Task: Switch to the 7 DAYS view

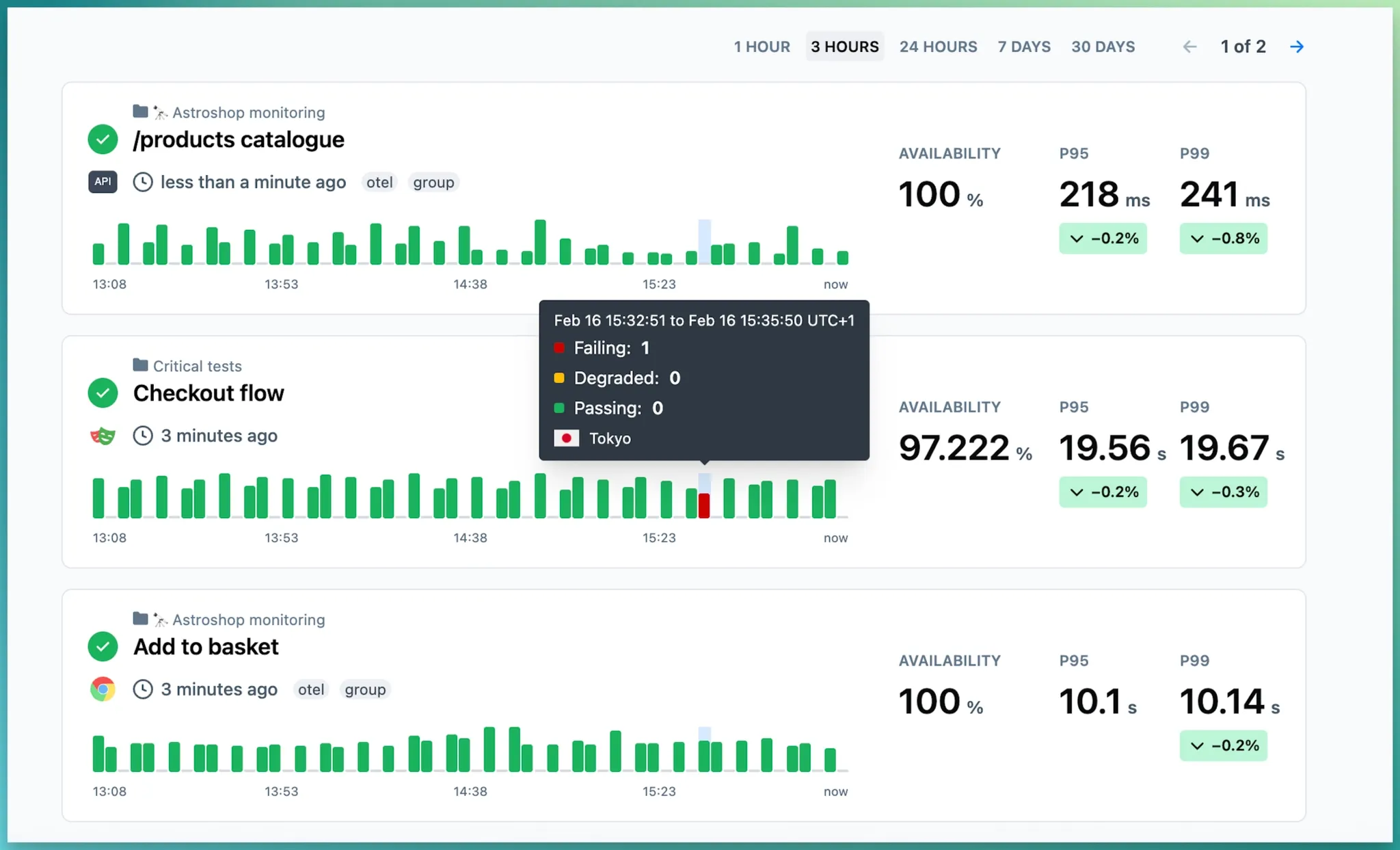Action: click(x=1023, y=47)
